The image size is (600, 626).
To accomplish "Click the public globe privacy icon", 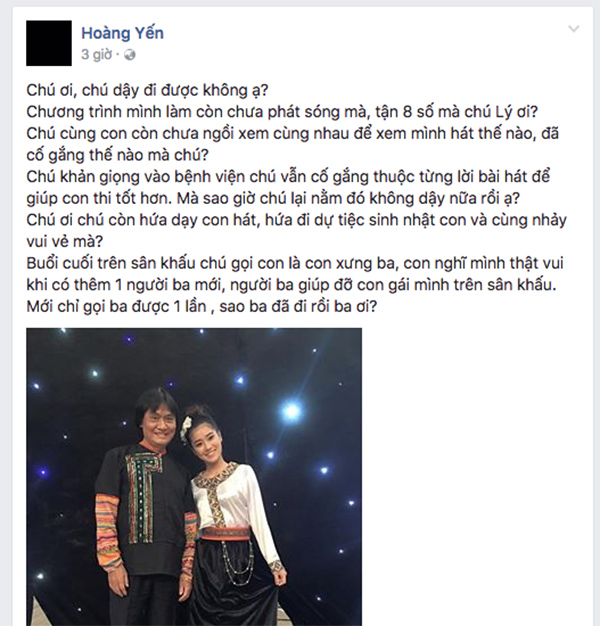I will pos(130,55).
